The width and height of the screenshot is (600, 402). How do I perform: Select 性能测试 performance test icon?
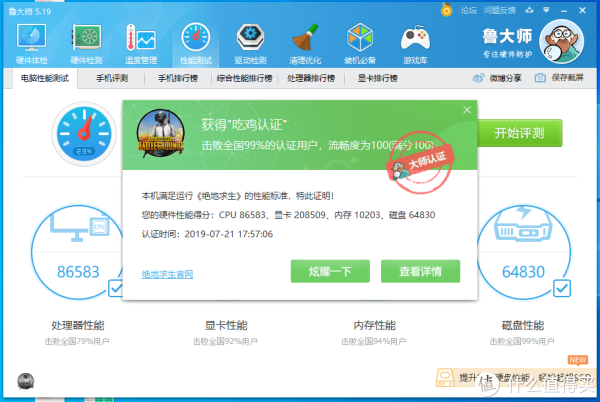(x=196, y=43)
